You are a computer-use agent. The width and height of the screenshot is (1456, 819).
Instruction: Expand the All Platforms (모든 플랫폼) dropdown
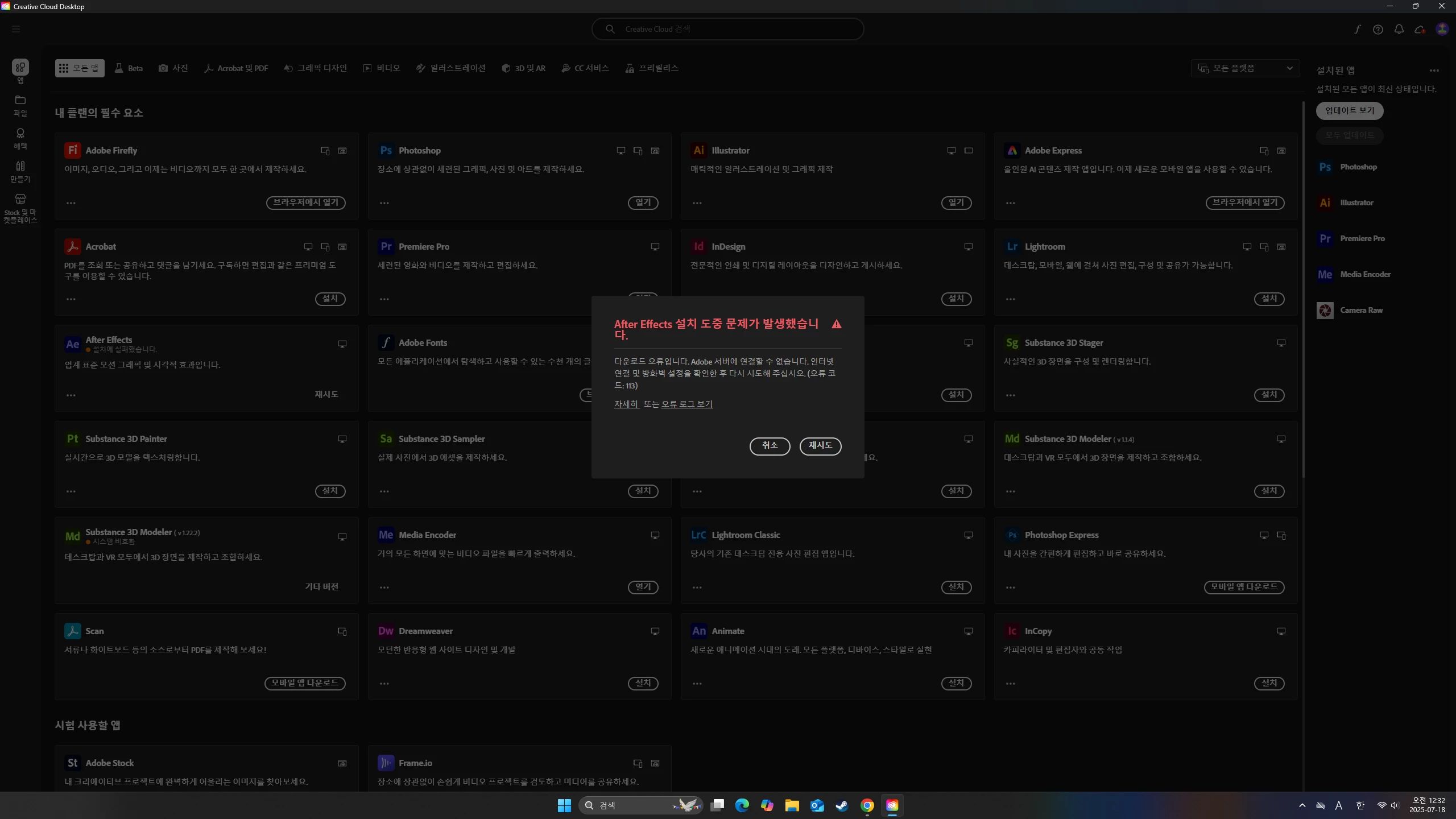[1245, 68]
